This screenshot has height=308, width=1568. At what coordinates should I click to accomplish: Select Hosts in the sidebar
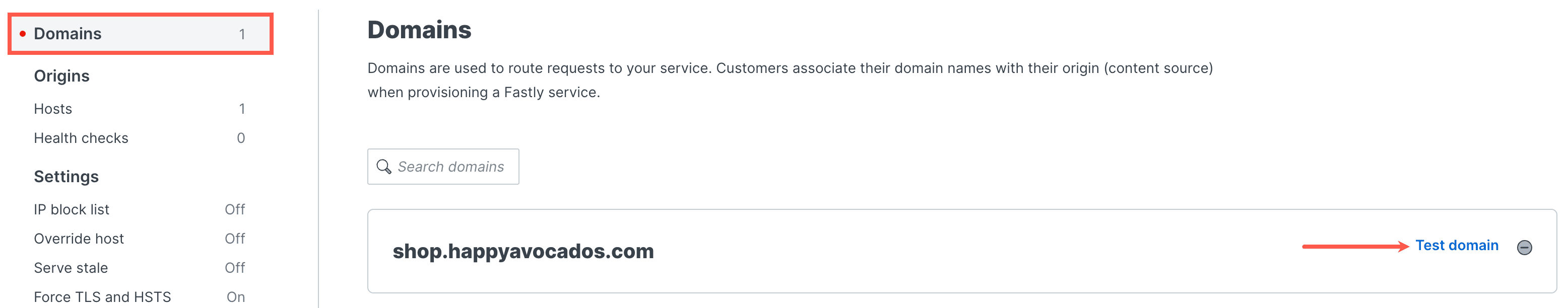click(x=53, y=109)
